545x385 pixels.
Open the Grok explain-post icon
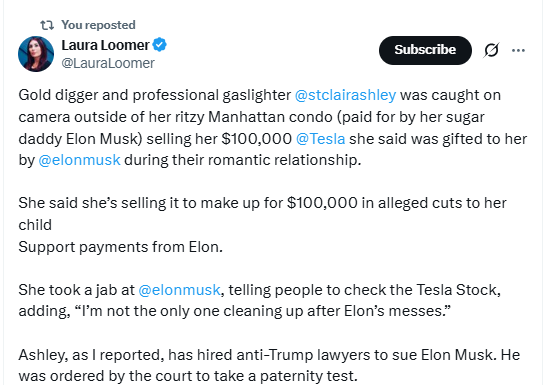pos(491,50)
